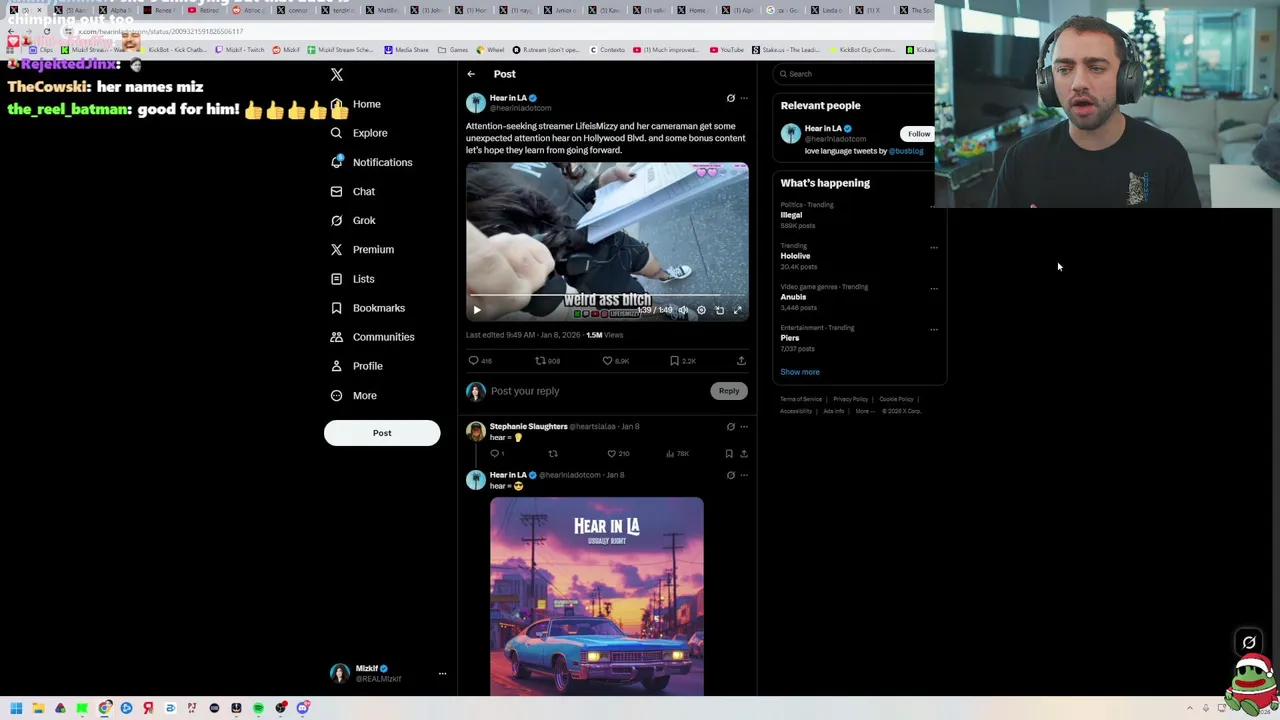Open options for Piers trend
Screen dimensions: 1280x720
coord(934,329)
